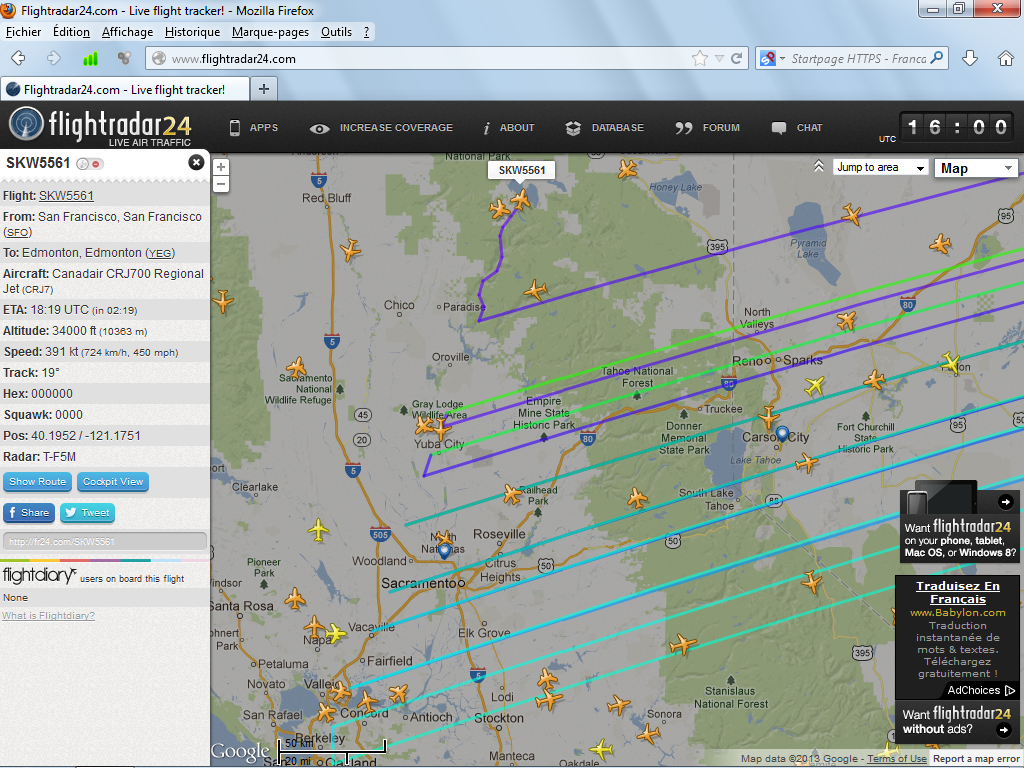Viewport: 1024px width, 768px height.
Task: Zoom out on the map
Action: (x=221, y=184)
